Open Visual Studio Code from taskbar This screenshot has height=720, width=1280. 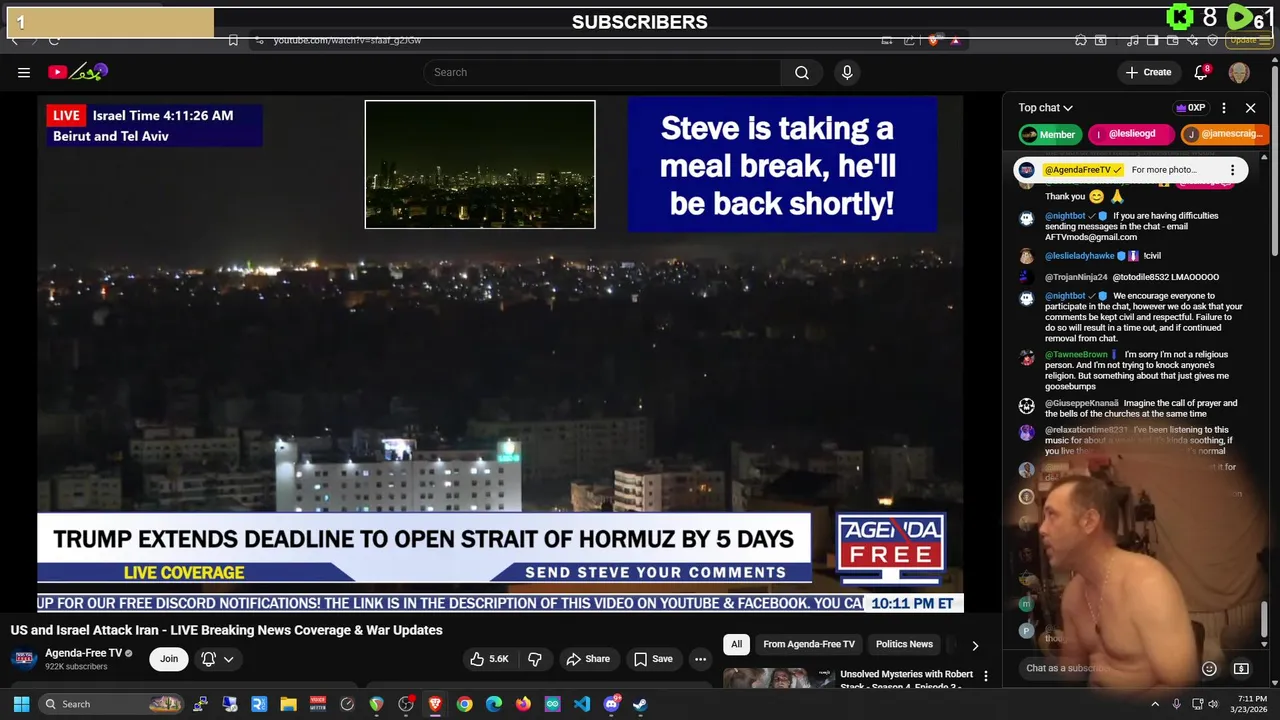pos(582,704)
